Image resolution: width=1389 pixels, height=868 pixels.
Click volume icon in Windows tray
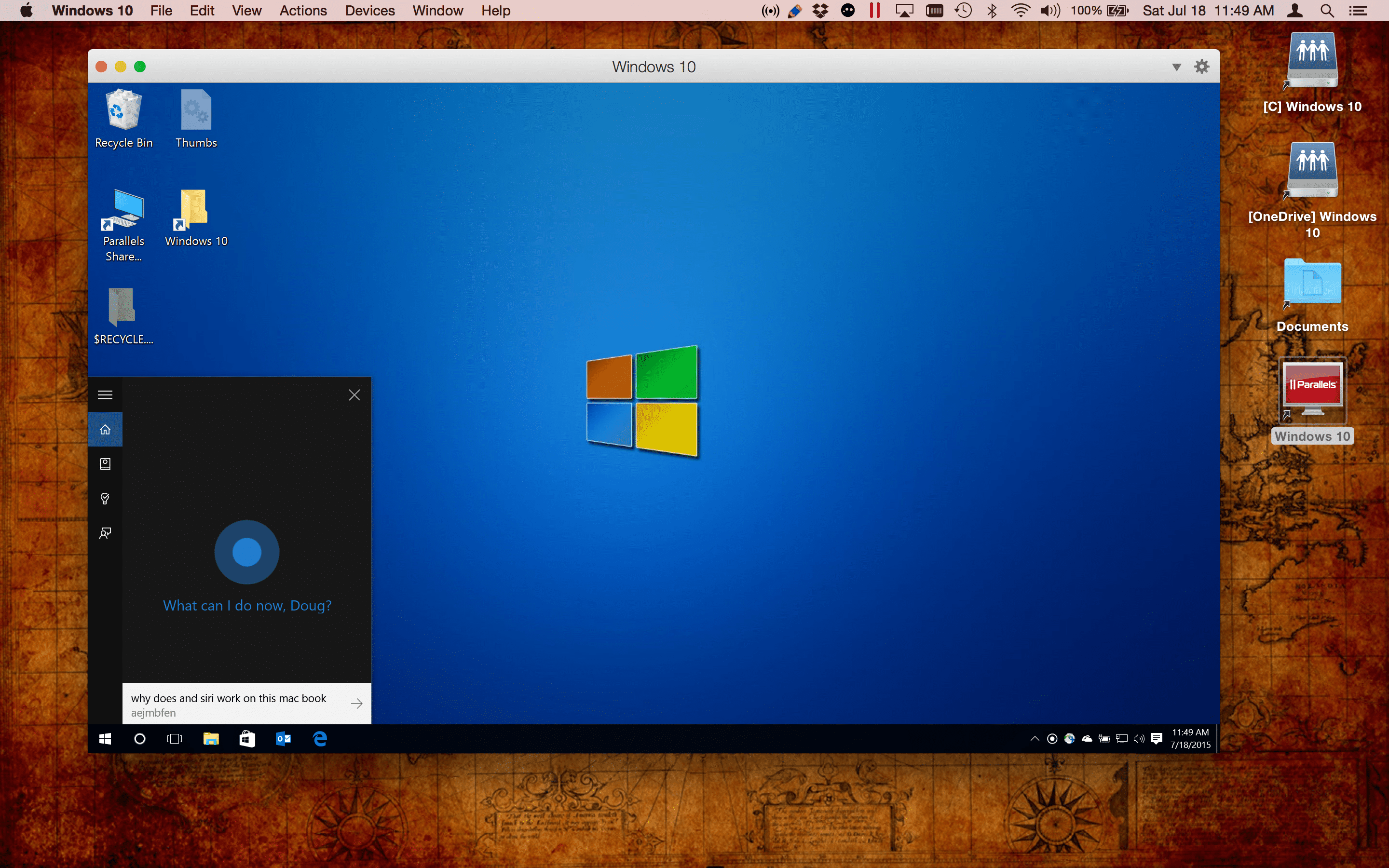1139,739
